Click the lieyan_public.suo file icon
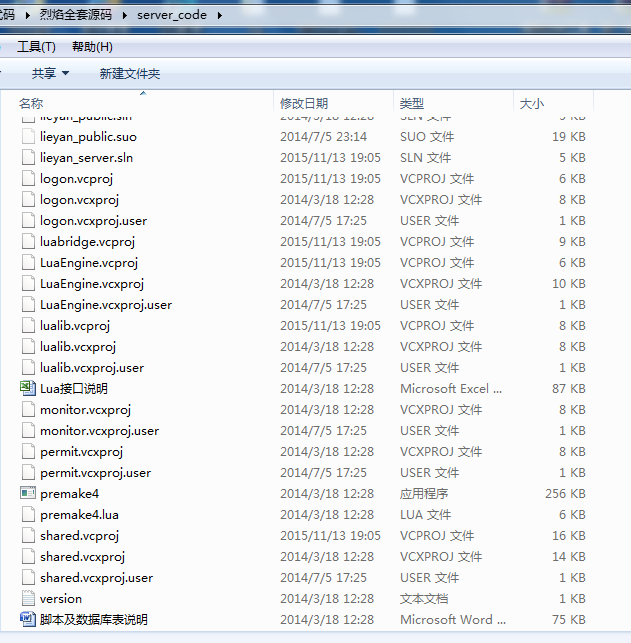 tap(28, 137)
